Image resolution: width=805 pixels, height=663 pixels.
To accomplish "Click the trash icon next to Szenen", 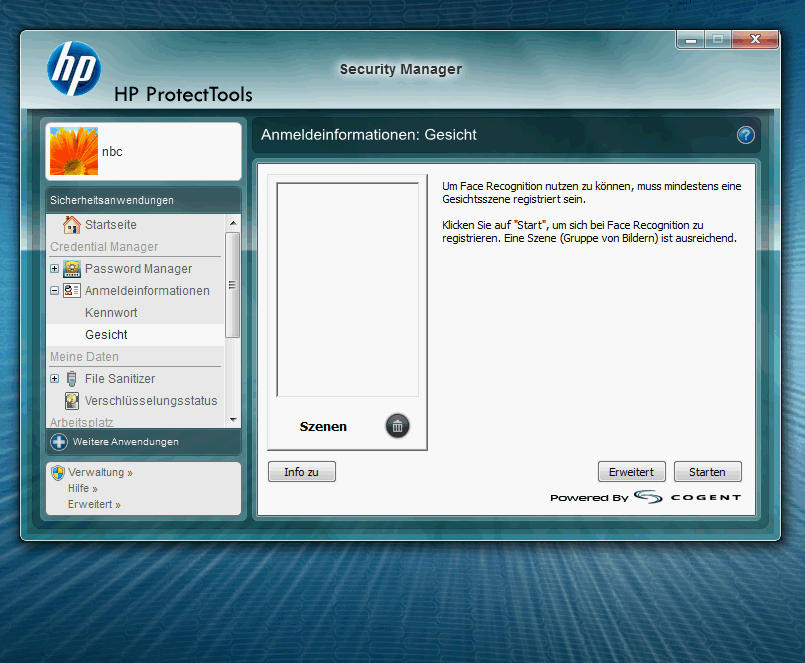I will click(397, 426).
